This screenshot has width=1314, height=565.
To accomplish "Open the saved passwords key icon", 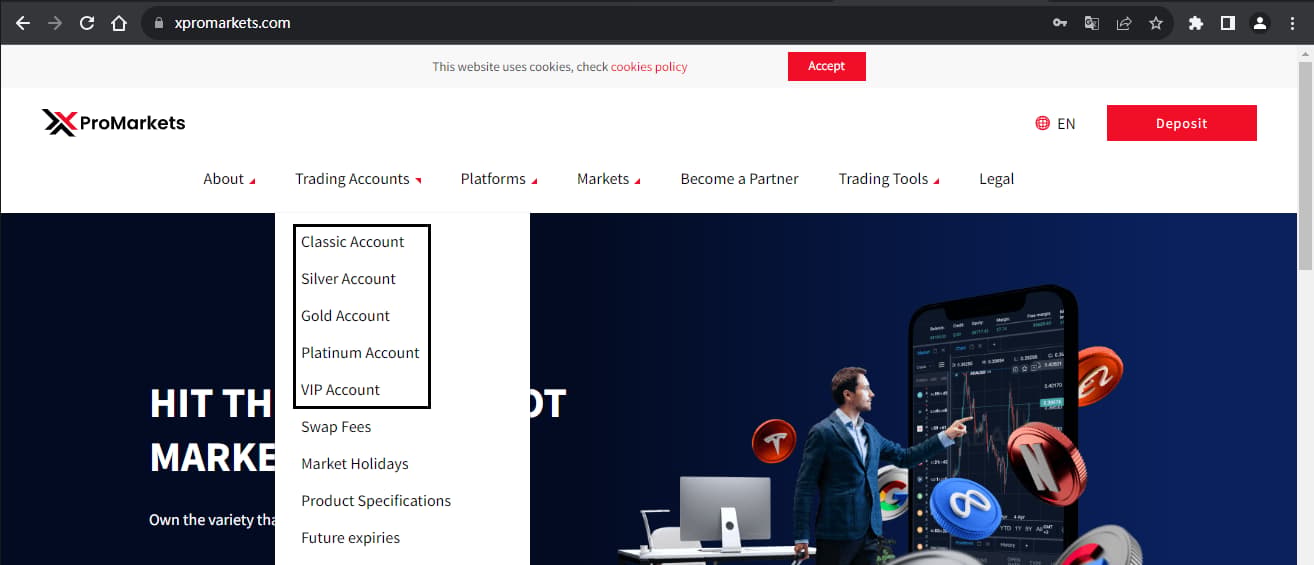I will coord(1060,23).
